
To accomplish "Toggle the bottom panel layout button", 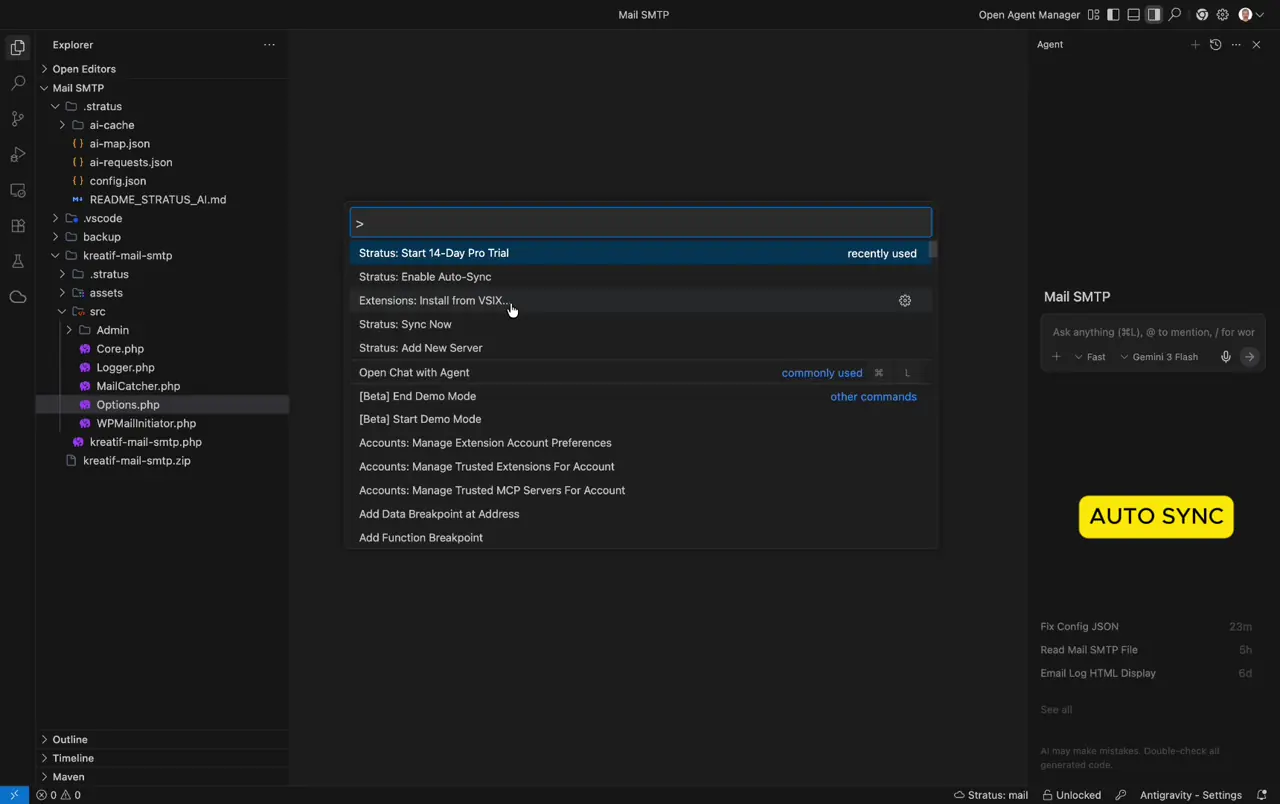I will (1133, 15).
